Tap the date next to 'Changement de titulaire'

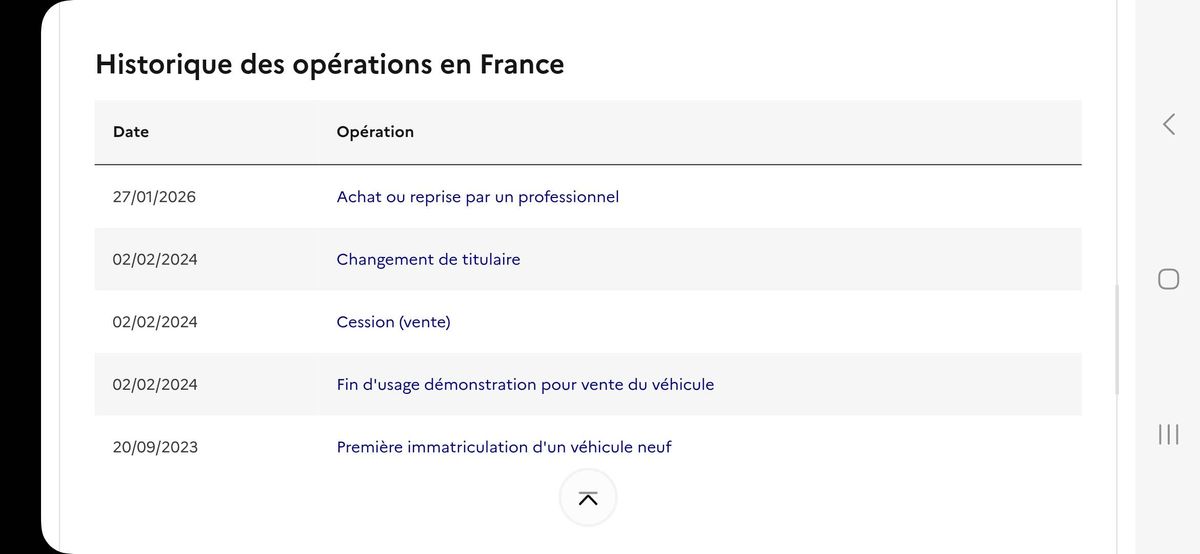(x=155, y=260)
